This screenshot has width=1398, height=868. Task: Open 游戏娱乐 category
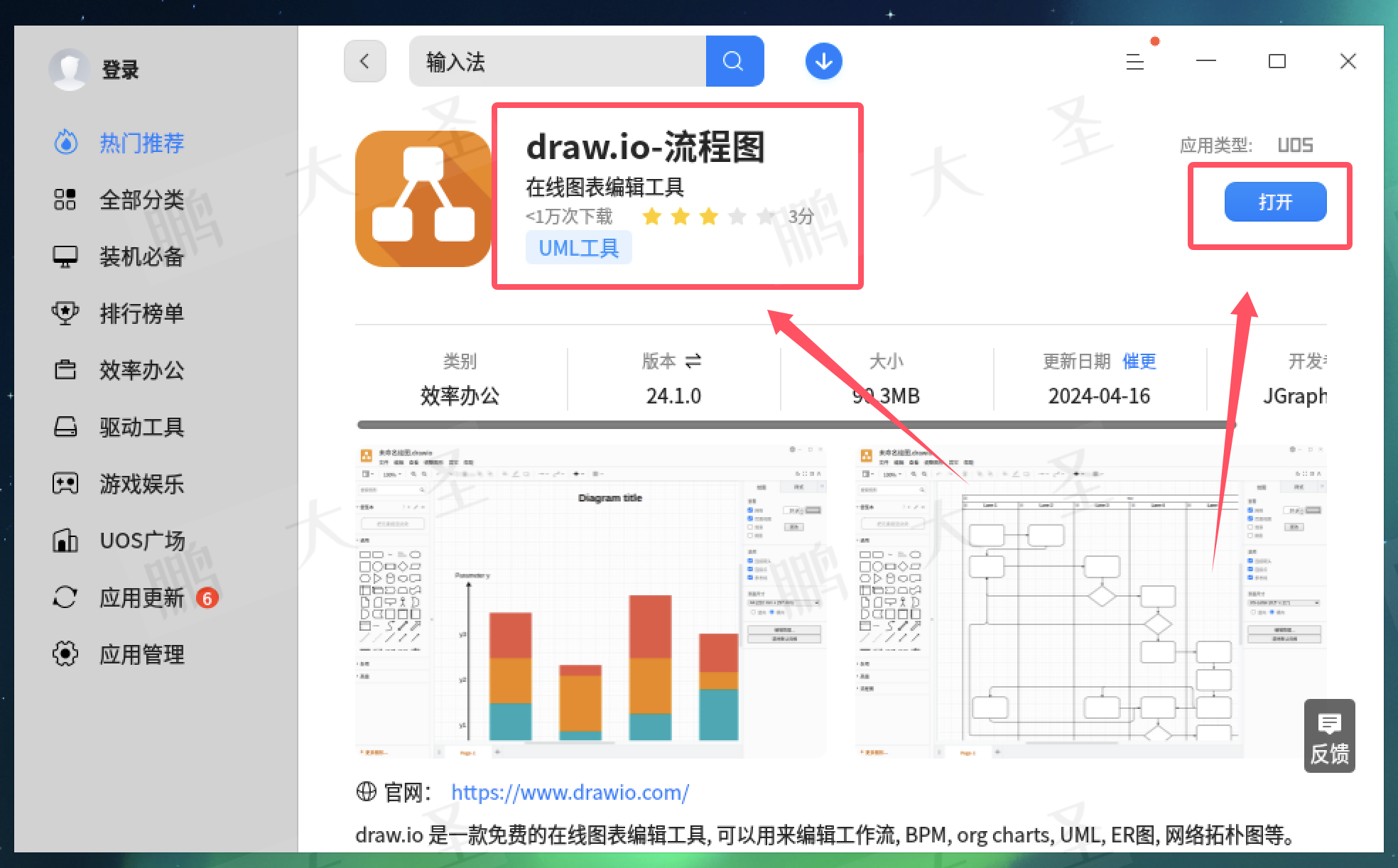(141, 484)
